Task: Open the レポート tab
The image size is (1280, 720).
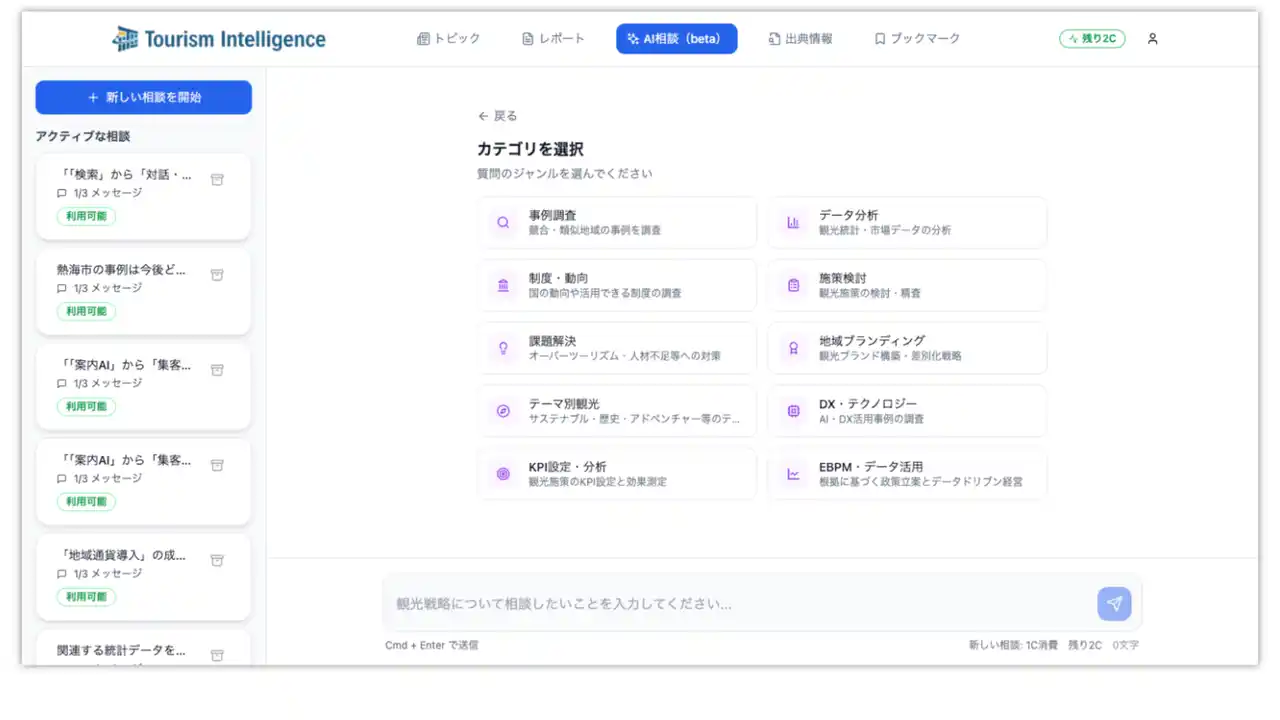Action: pyautogui.click(x=553, y=39)
